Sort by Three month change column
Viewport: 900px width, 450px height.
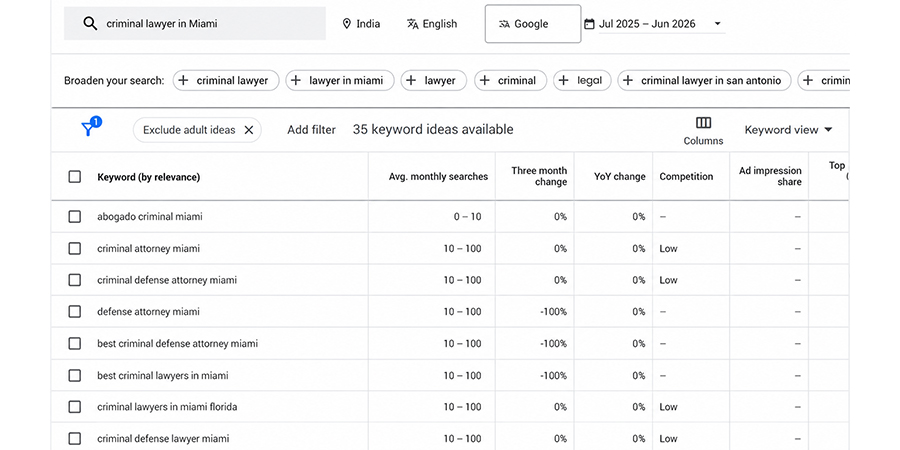click(x=539, y=176)
